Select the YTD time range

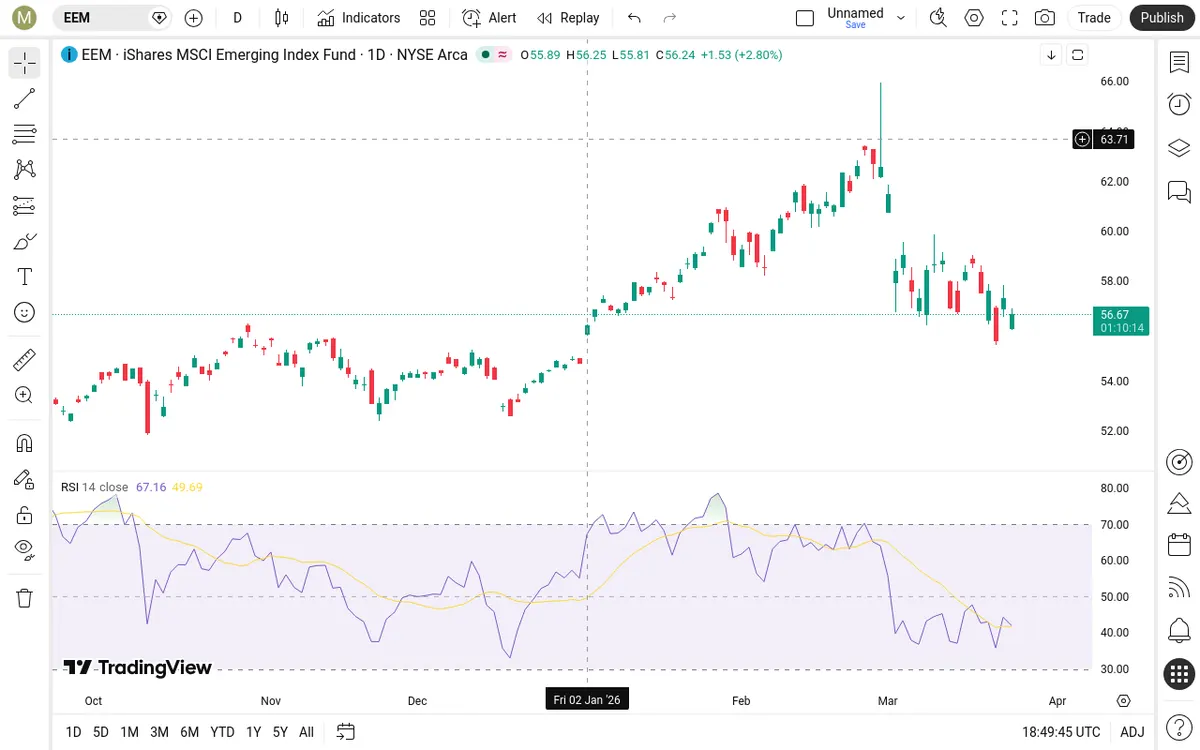222,732
